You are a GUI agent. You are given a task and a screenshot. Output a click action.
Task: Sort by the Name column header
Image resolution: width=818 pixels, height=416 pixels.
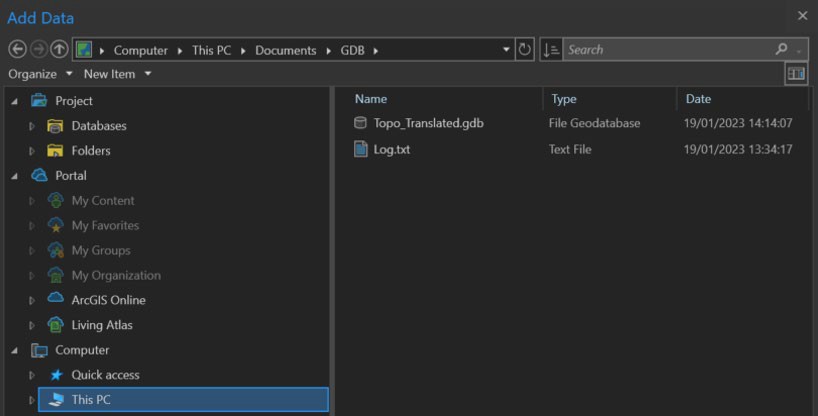click(371, 99)
